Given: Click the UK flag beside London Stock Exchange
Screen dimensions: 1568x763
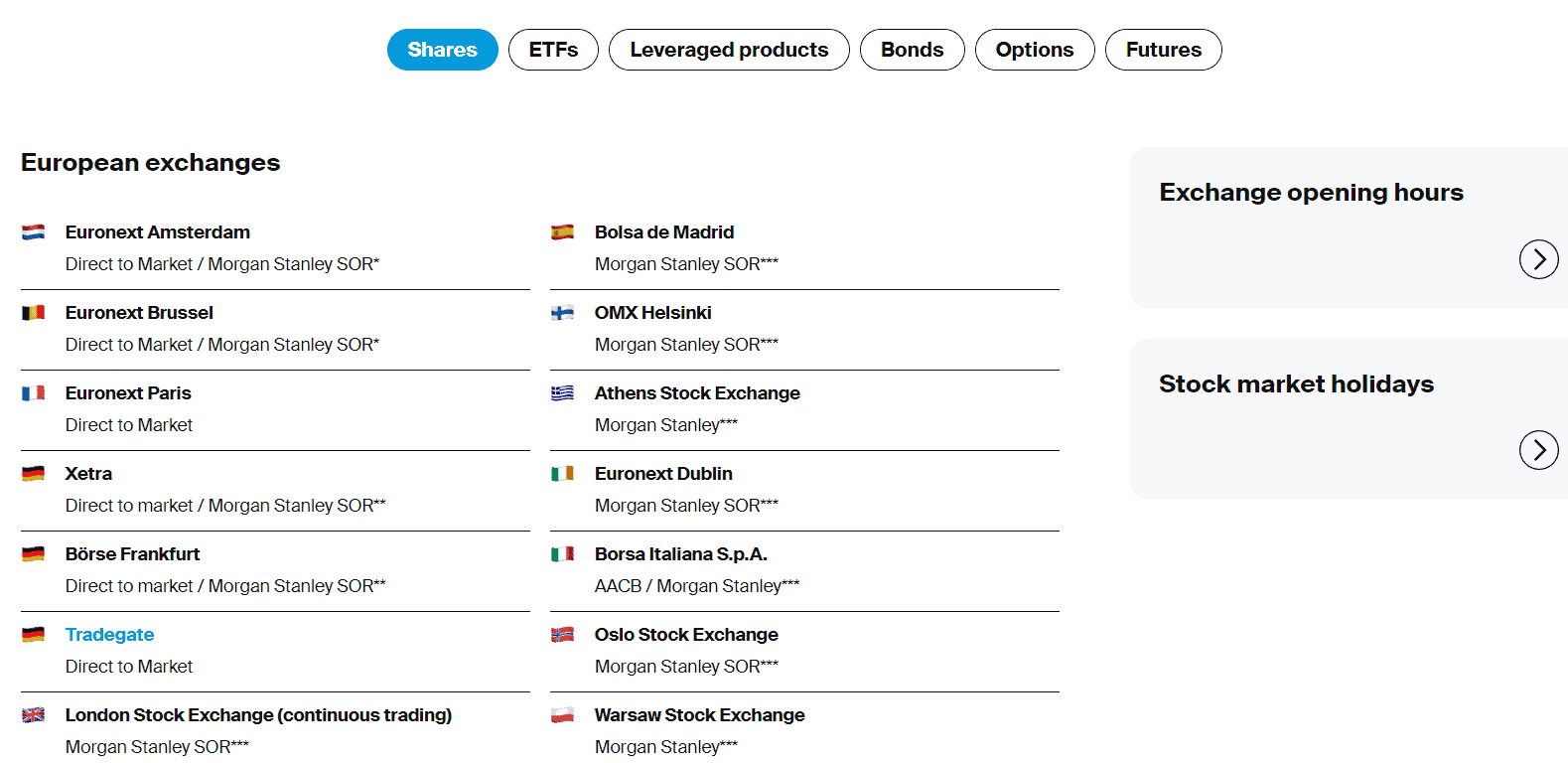Looking at the screenshot, I should 33,715.
